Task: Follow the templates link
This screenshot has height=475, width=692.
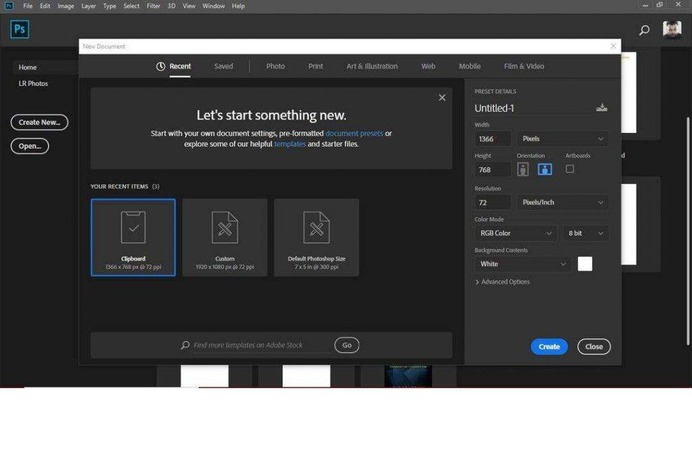Action: coord(290,144)
